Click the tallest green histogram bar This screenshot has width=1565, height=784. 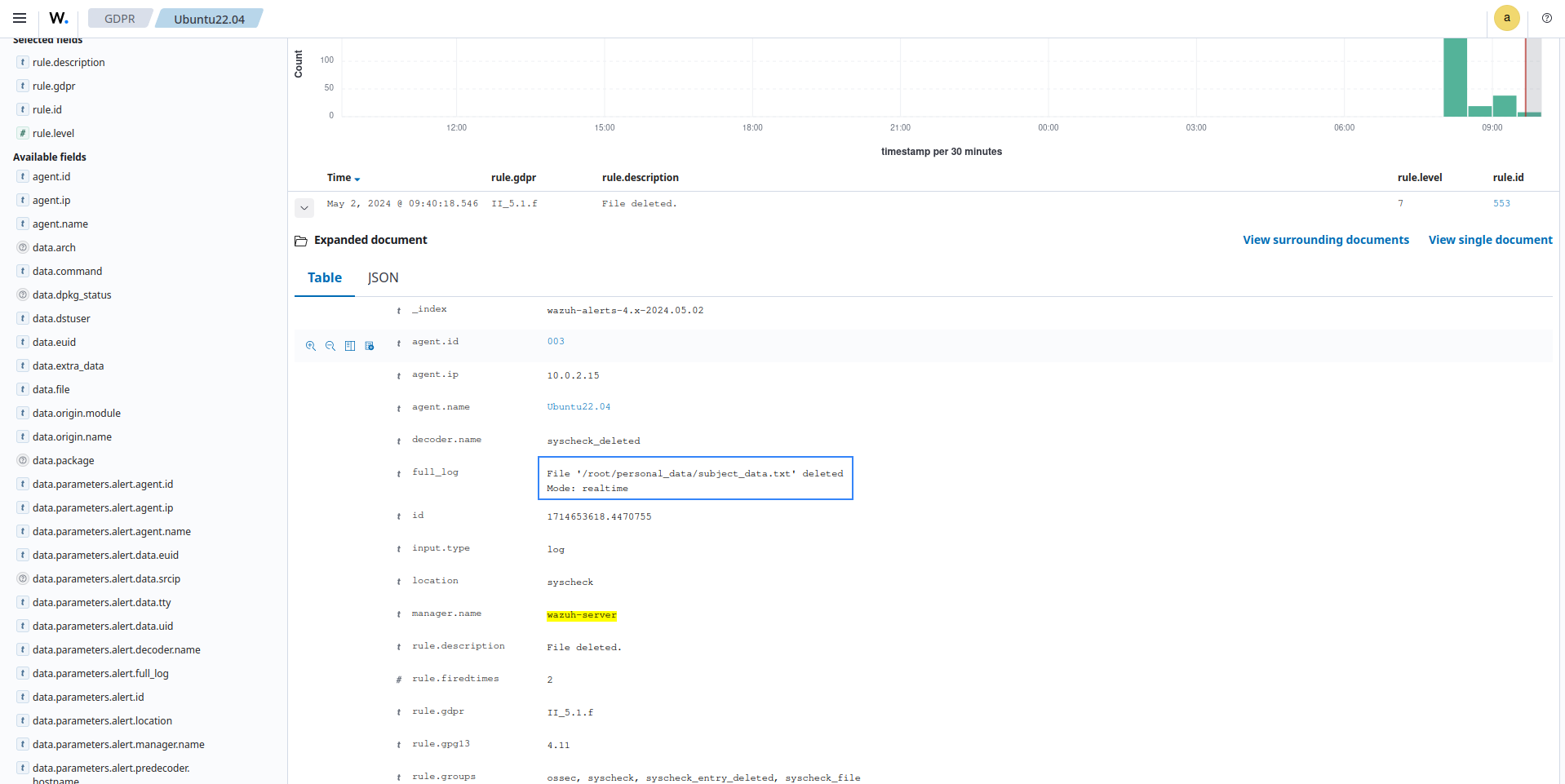pos(1454,78)
